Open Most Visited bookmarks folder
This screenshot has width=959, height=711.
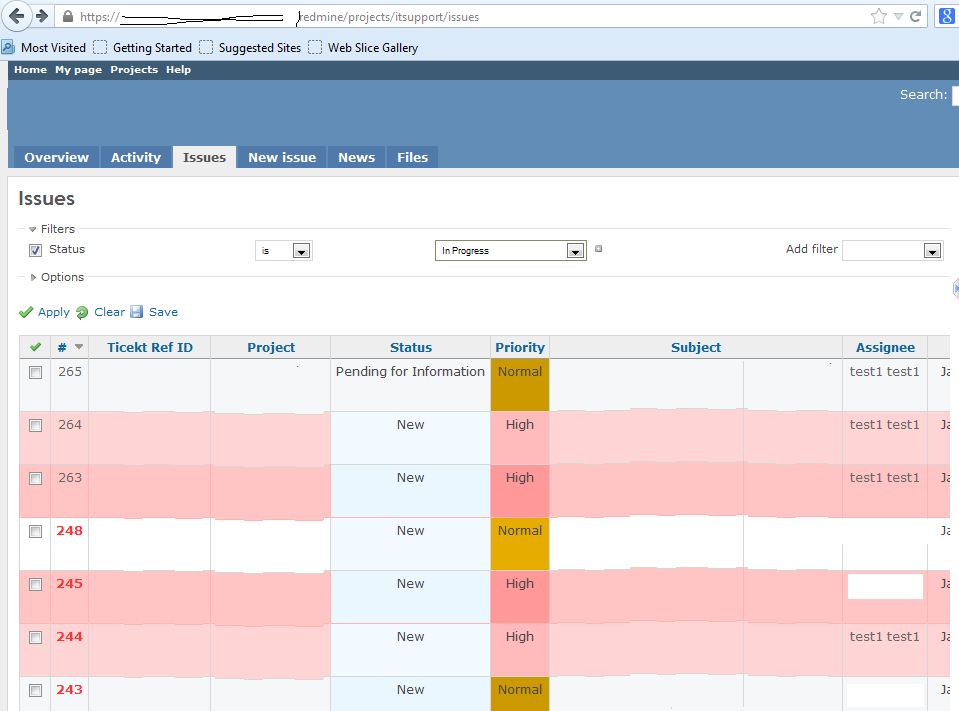[x=44, y=48]
